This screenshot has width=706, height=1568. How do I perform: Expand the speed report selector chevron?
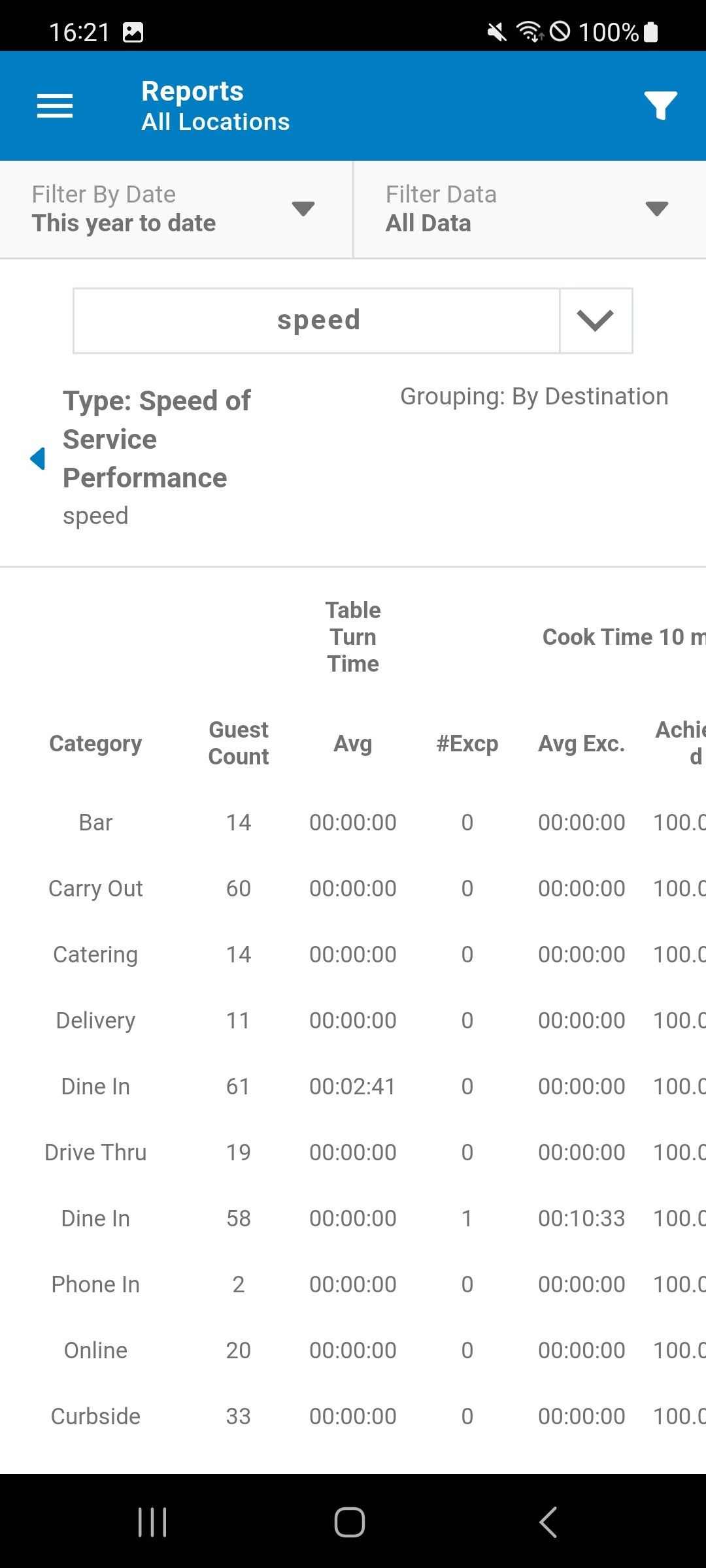coord(596,321)
